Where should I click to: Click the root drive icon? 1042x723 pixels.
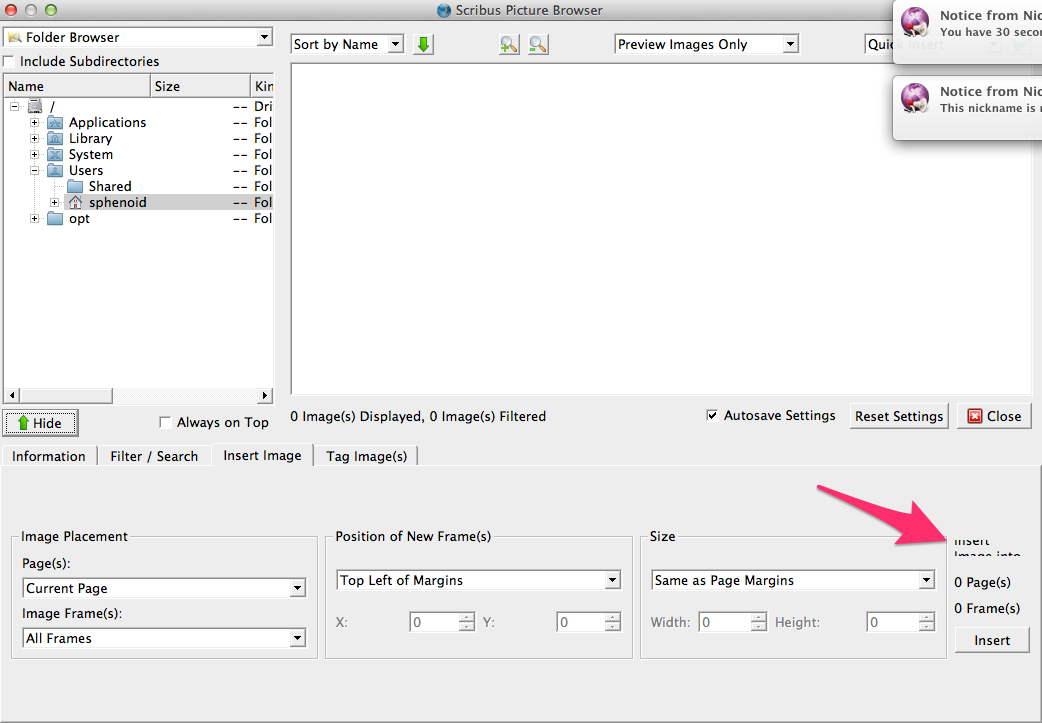35,106
